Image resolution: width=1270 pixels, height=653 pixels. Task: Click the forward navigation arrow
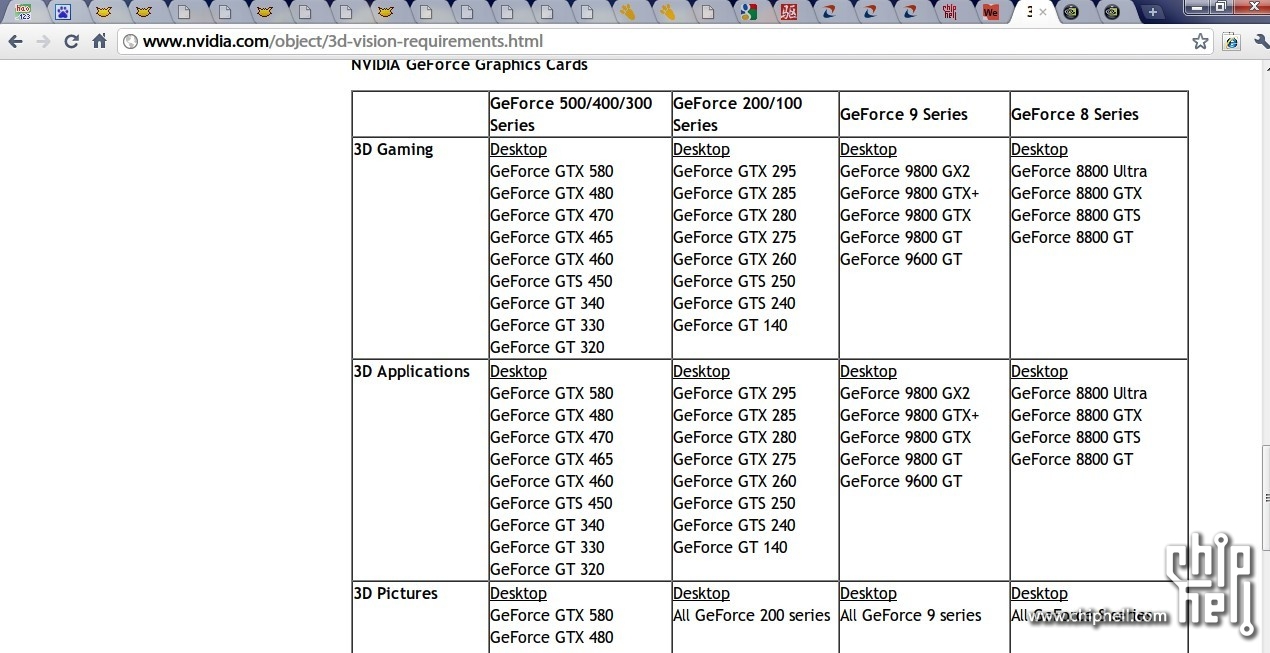pos(43,41)
